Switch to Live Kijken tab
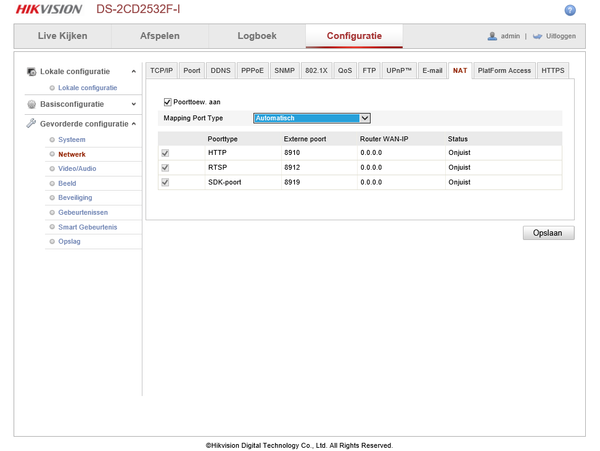This screenshot has height=451, width=600. [x=62, y=36]
